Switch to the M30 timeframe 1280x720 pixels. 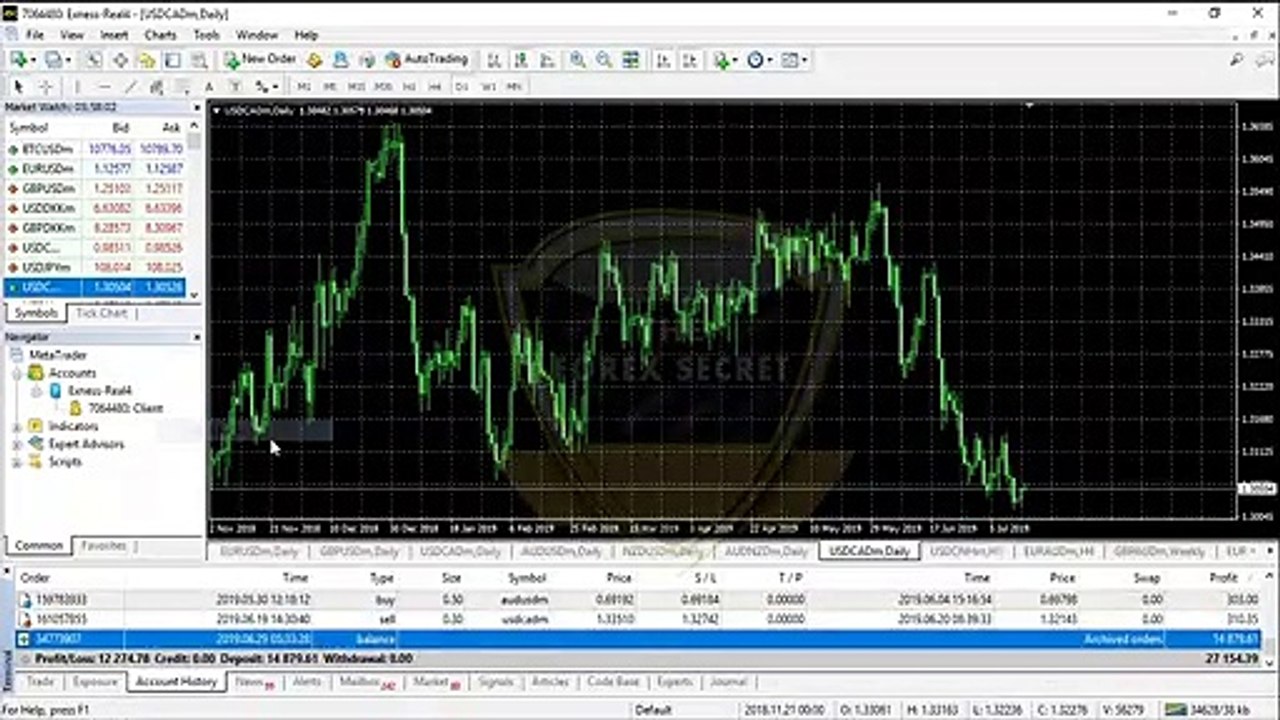(383, 87)
